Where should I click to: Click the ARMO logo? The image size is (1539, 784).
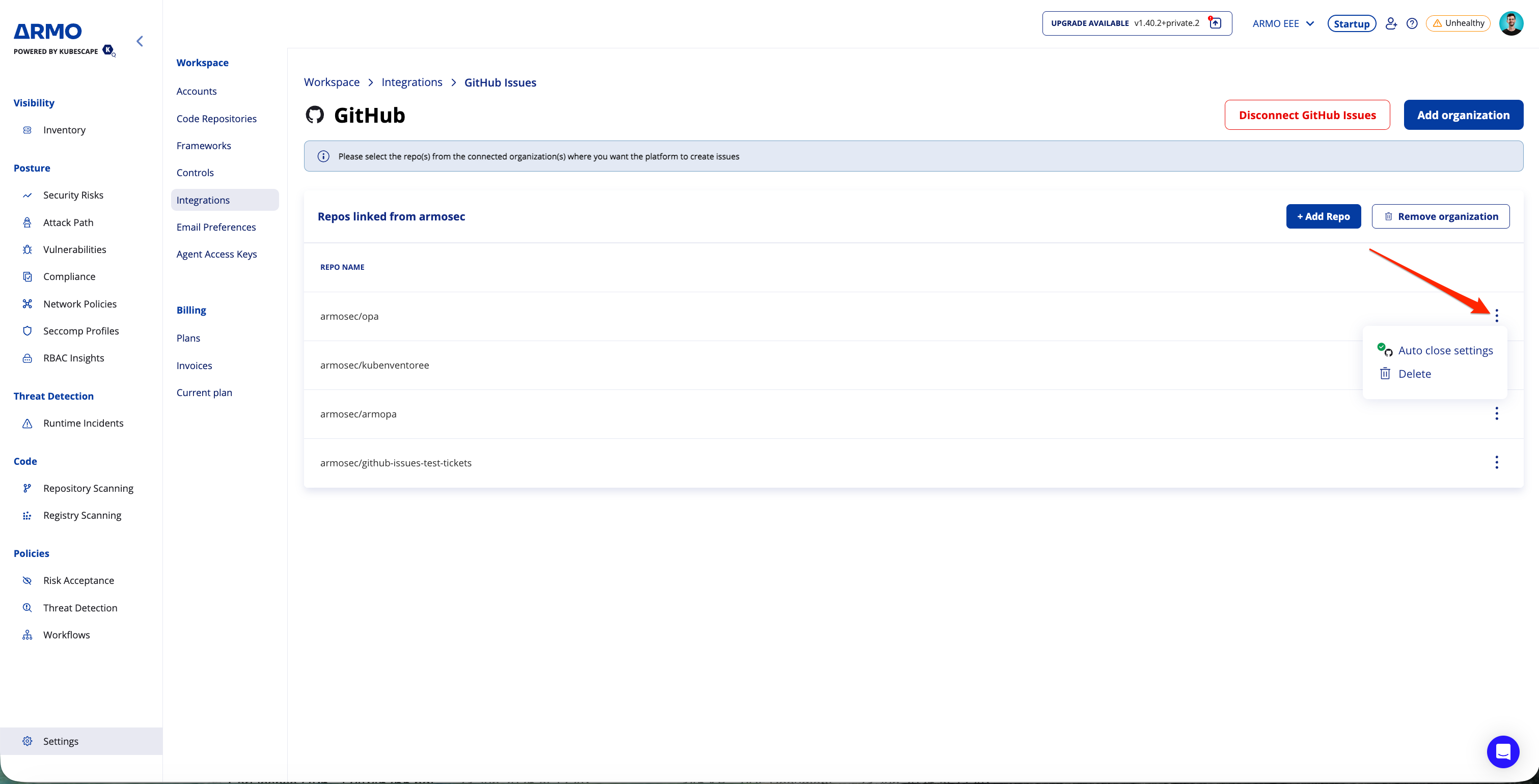(48, 31)
